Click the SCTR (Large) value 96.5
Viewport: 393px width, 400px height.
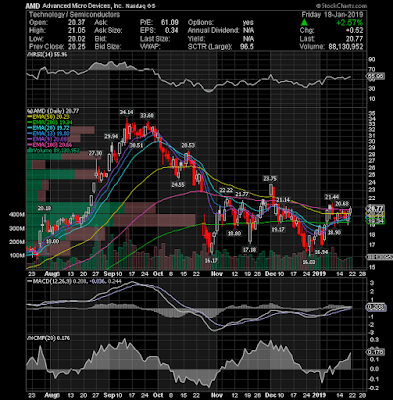click(x=247, y=46)
